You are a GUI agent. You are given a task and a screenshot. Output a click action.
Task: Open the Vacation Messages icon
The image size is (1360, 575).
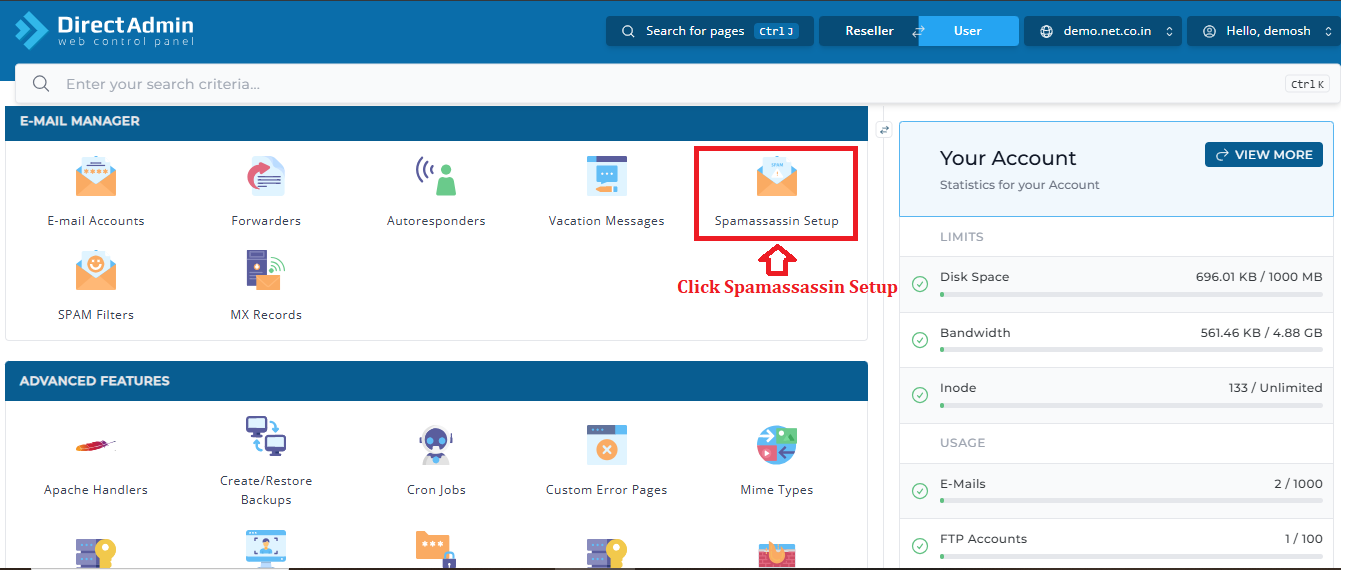pos(606,176)
